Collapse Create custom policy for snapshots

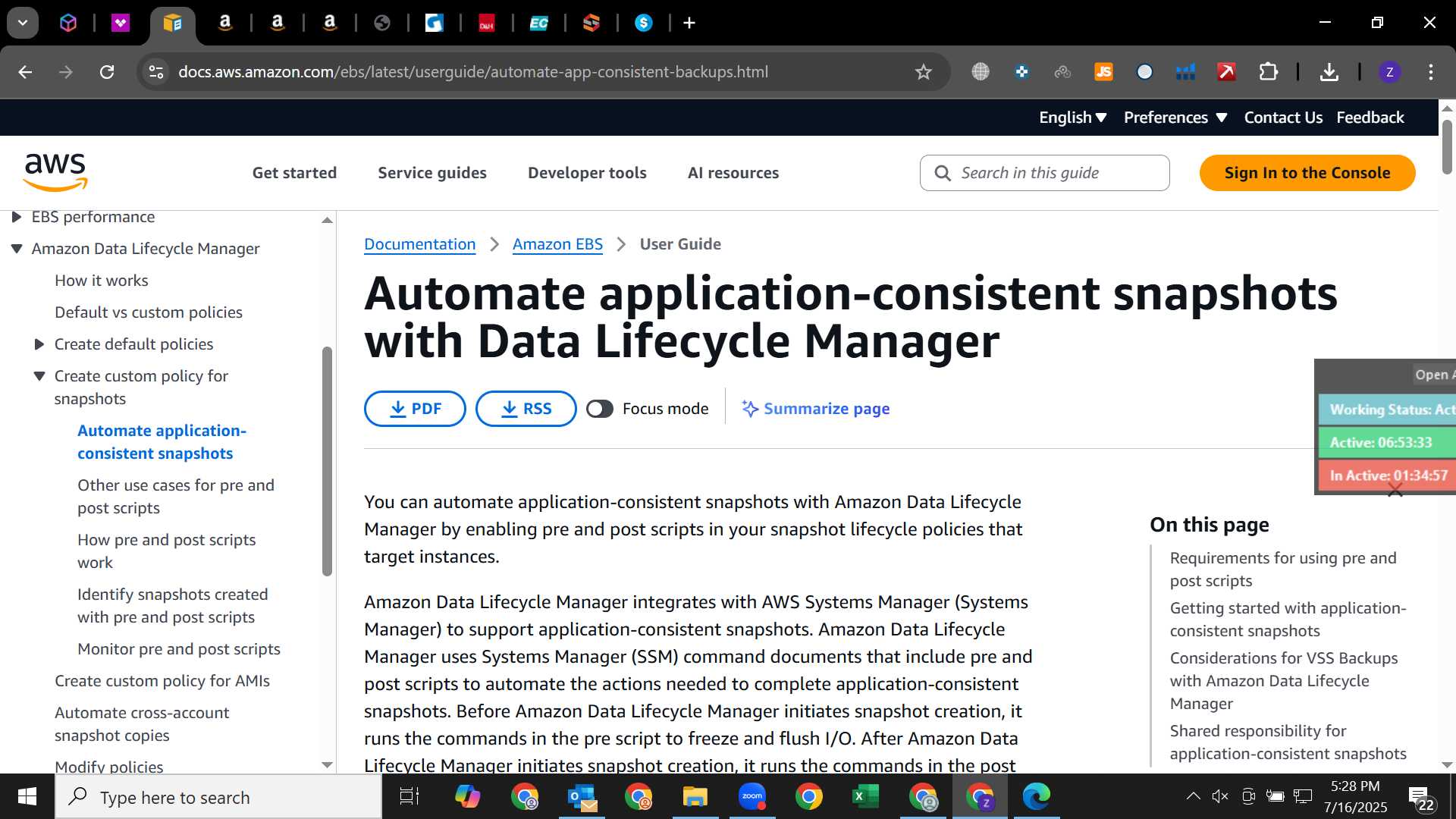[x=39, y=376]
